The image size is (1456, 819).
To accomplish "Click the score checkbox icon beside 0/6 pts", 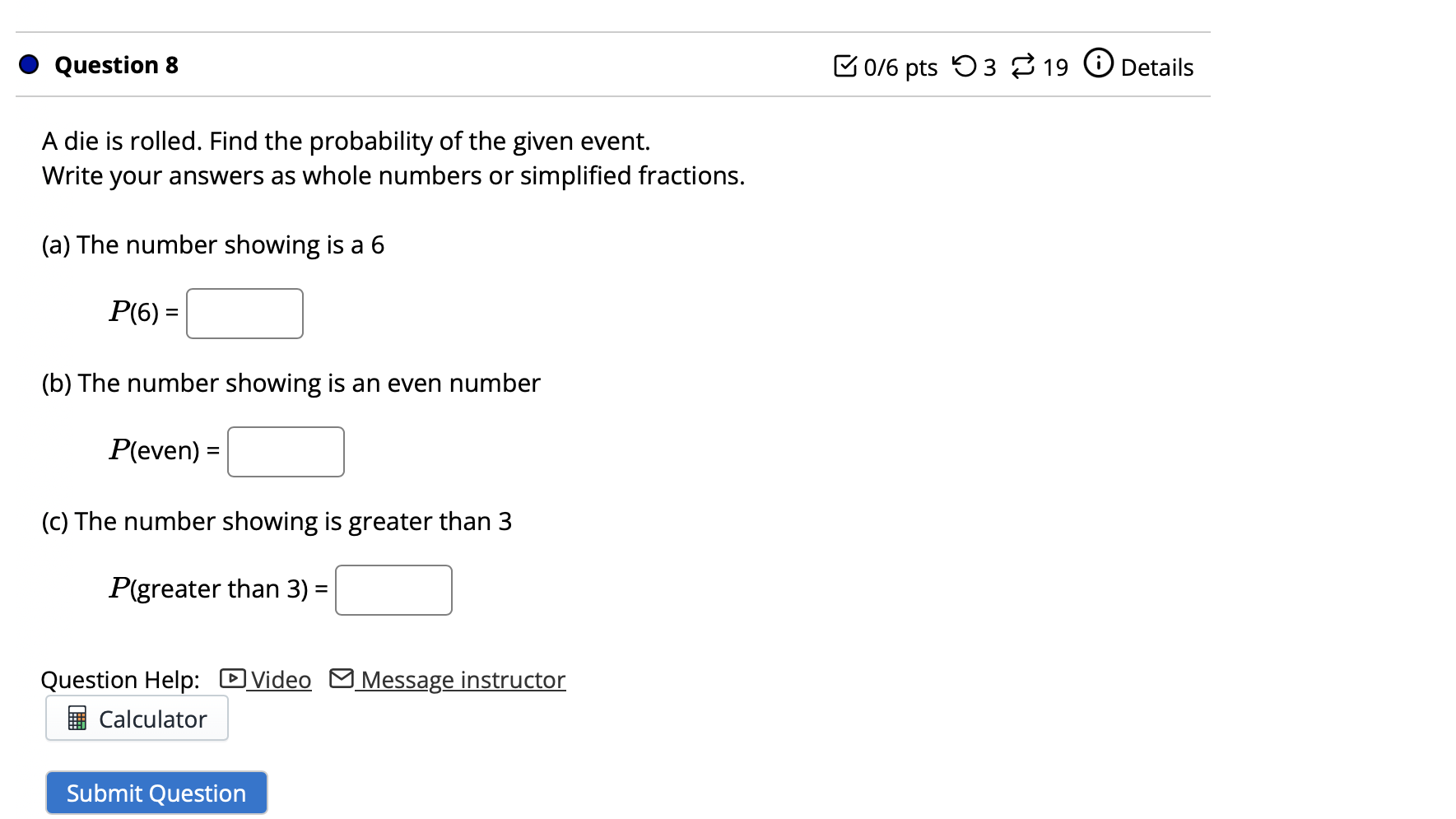I will tap(848, 66).
